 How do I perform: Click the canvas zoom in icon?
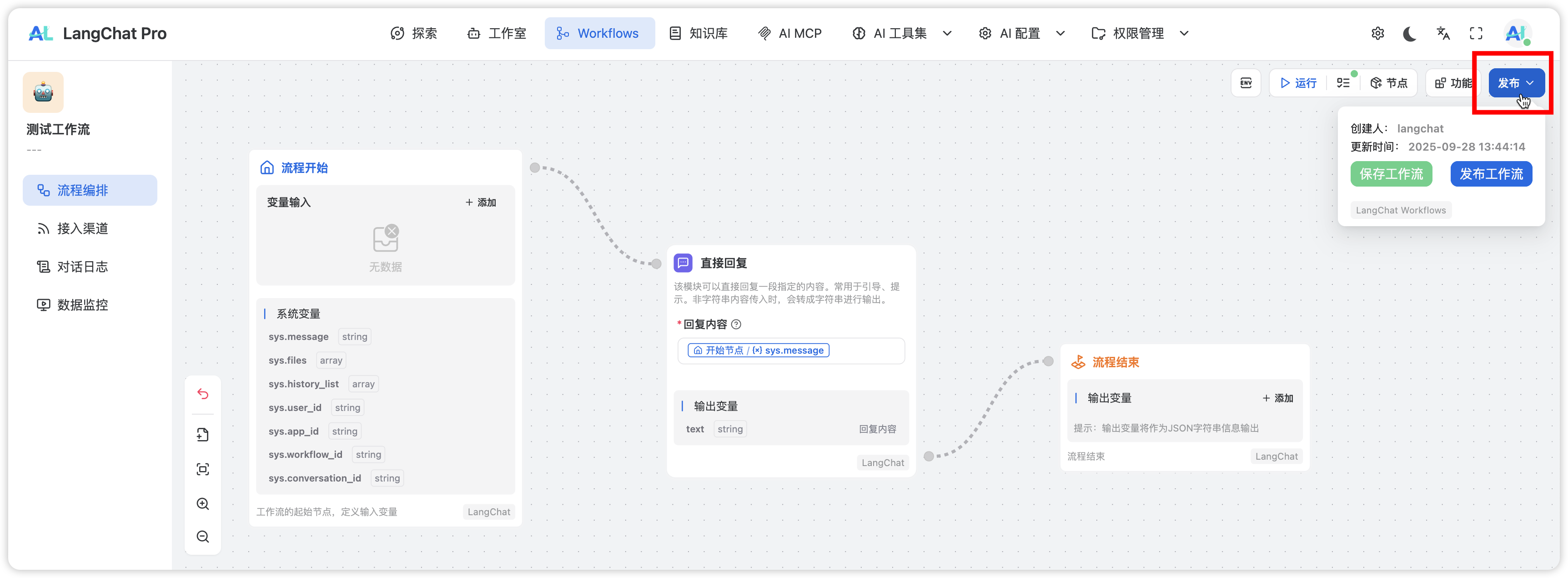[203, 504]
